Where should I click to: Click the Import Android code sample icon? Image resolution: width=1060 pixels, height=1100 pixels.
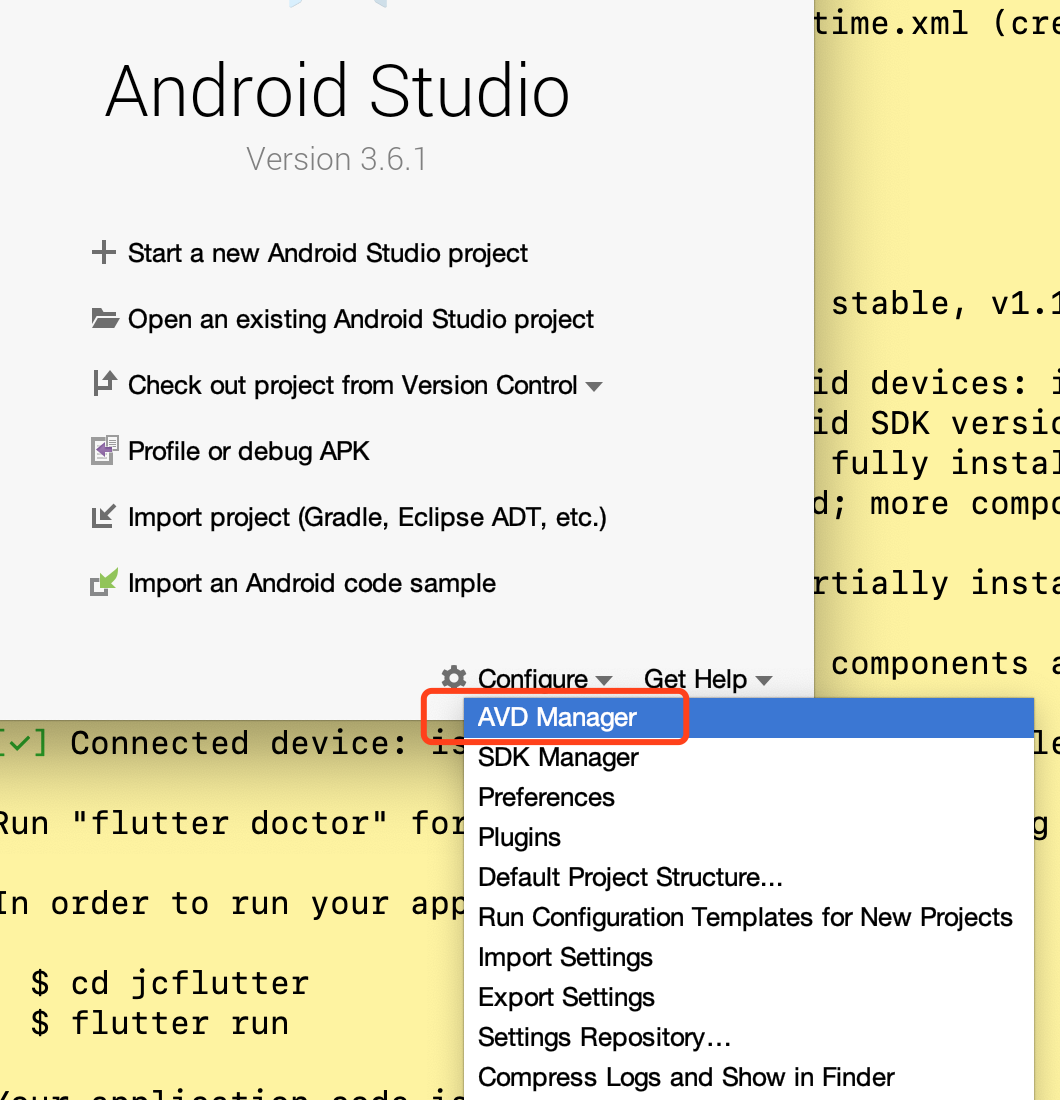(104, 582)
